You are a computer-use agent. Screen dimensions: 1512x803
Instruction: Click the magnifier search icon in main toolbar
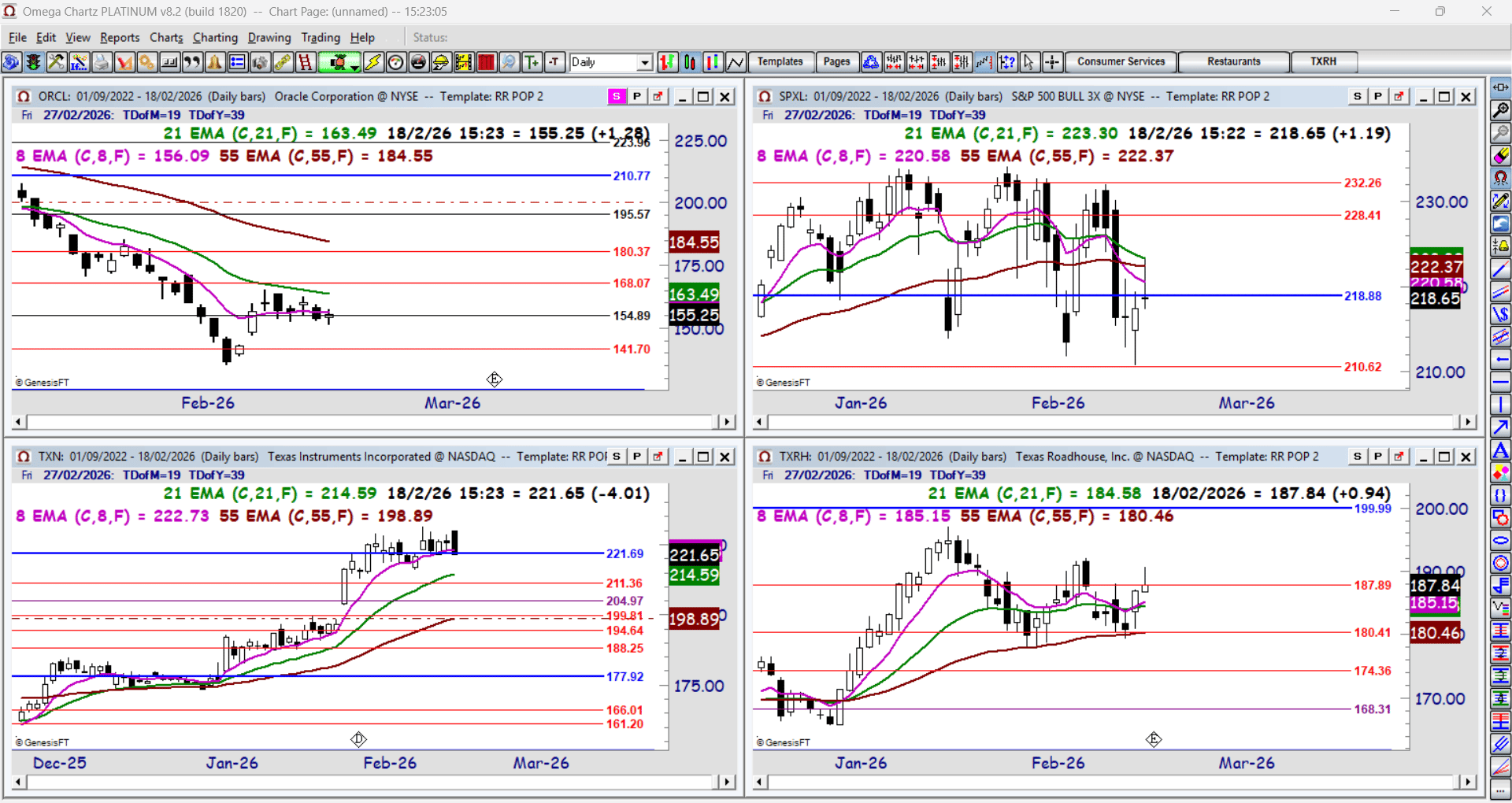[x=509, y=62]
